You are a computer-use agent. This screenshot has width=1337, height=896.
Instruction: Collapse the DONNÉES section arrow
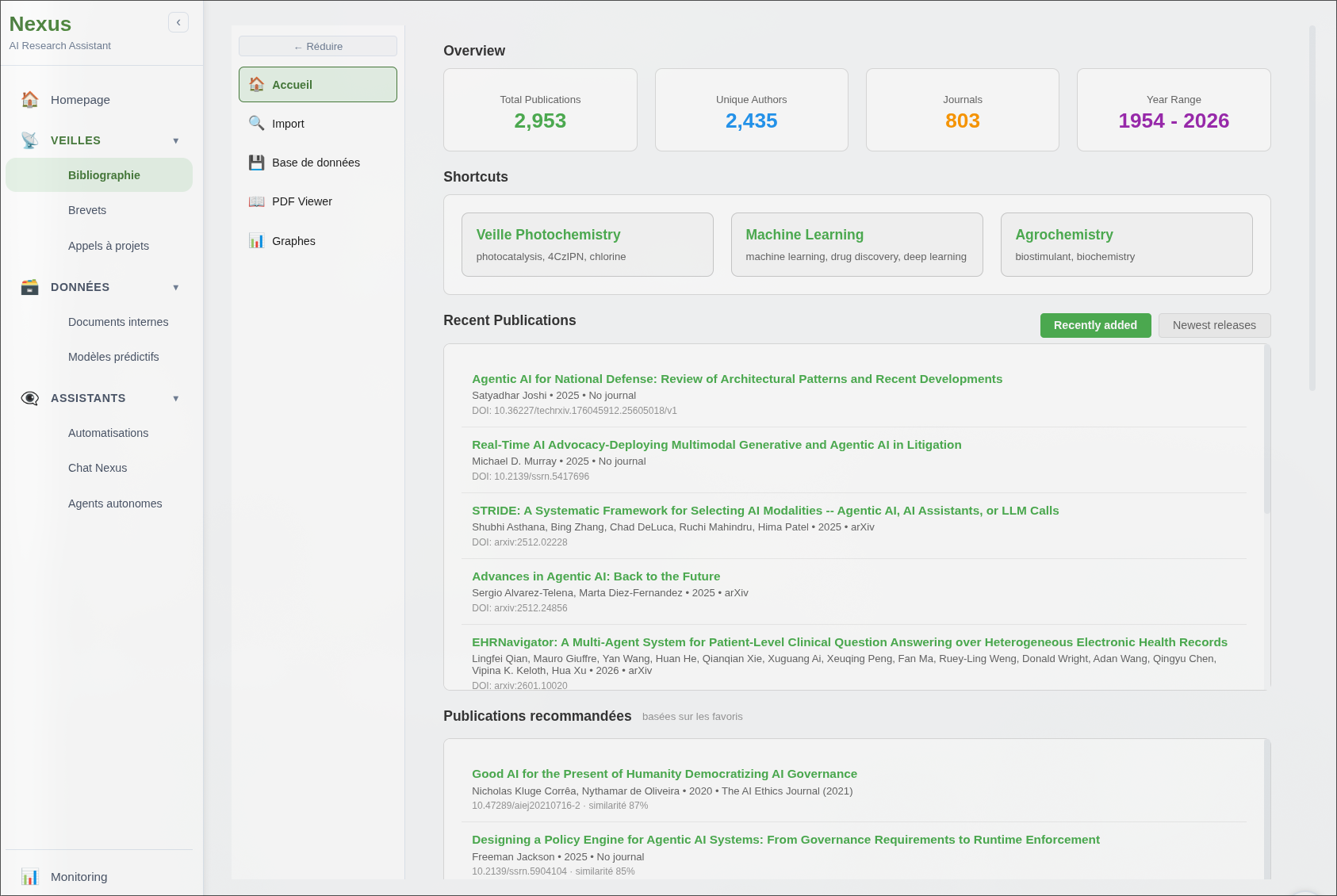click(176, 287)
